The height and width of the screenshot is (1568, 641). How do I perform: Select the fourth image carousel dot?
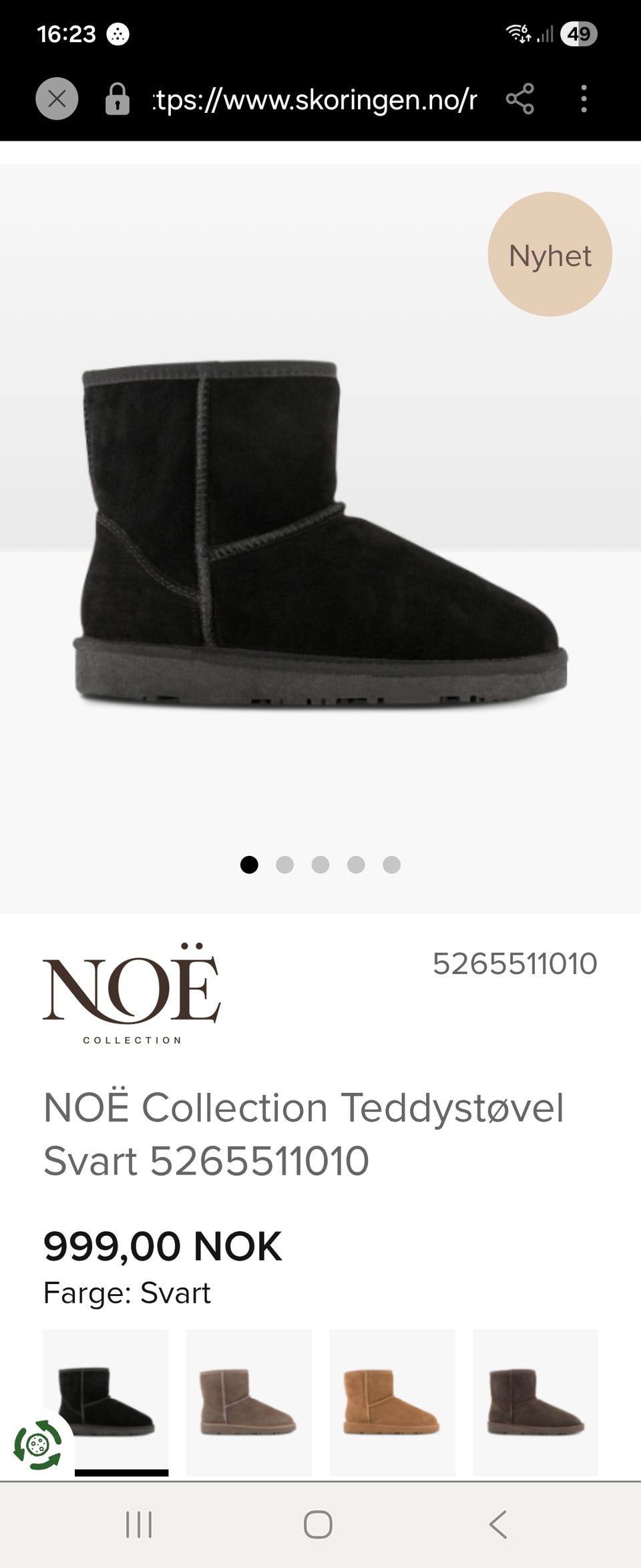coord(356,865)
